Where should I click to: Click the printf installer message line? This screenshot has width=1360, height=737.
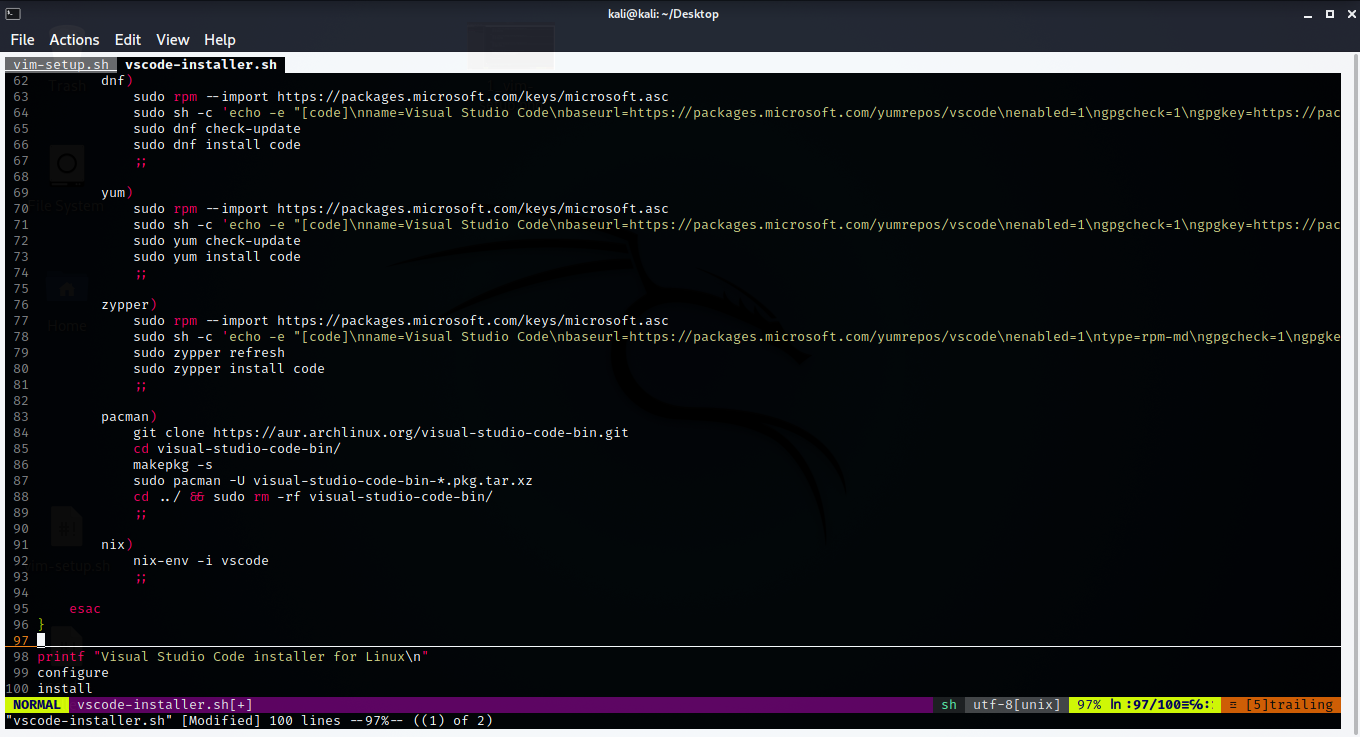[x=233, y=657]
